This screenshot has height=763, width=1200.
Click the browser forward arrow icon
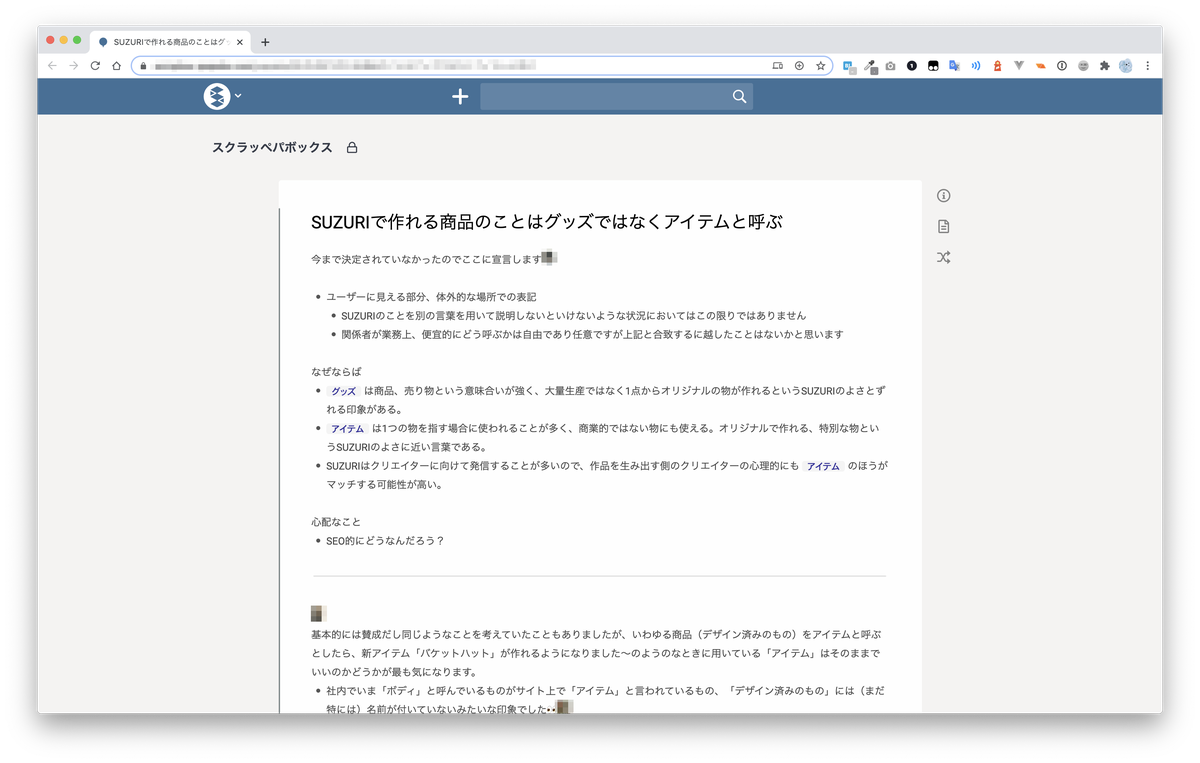coord(73,65)
